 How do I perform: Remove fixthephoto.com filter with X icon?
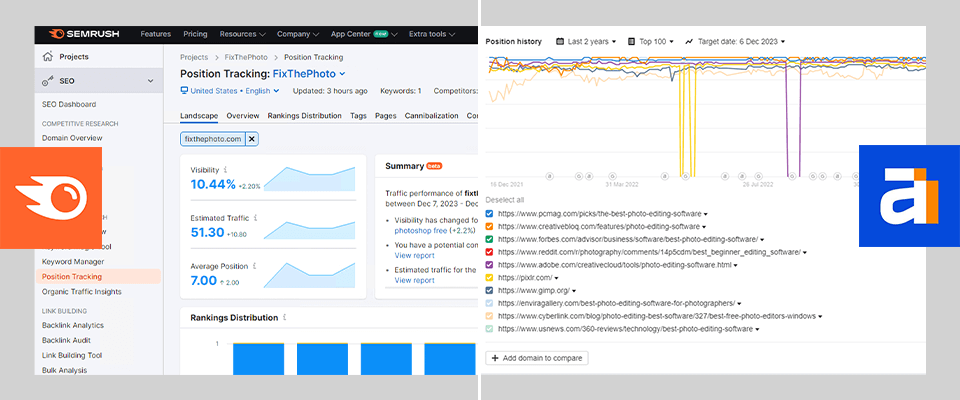tap(252, 139)
